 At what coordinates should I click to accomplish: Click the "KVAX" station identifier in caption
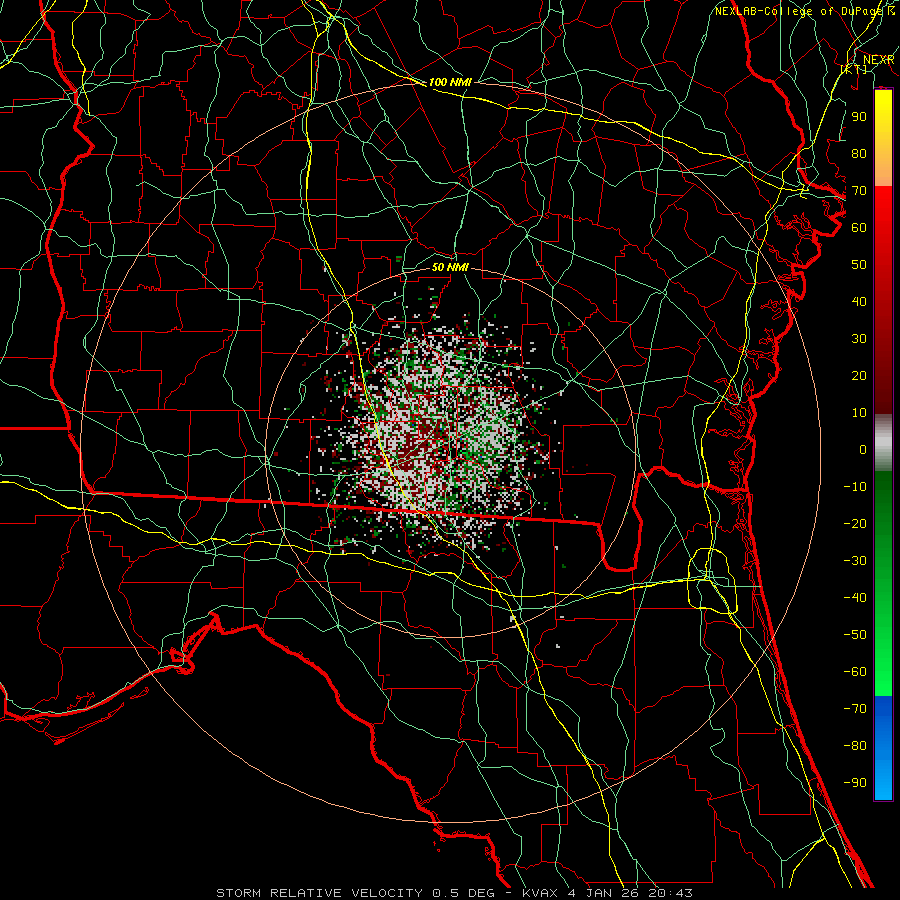tap(540, 893)
